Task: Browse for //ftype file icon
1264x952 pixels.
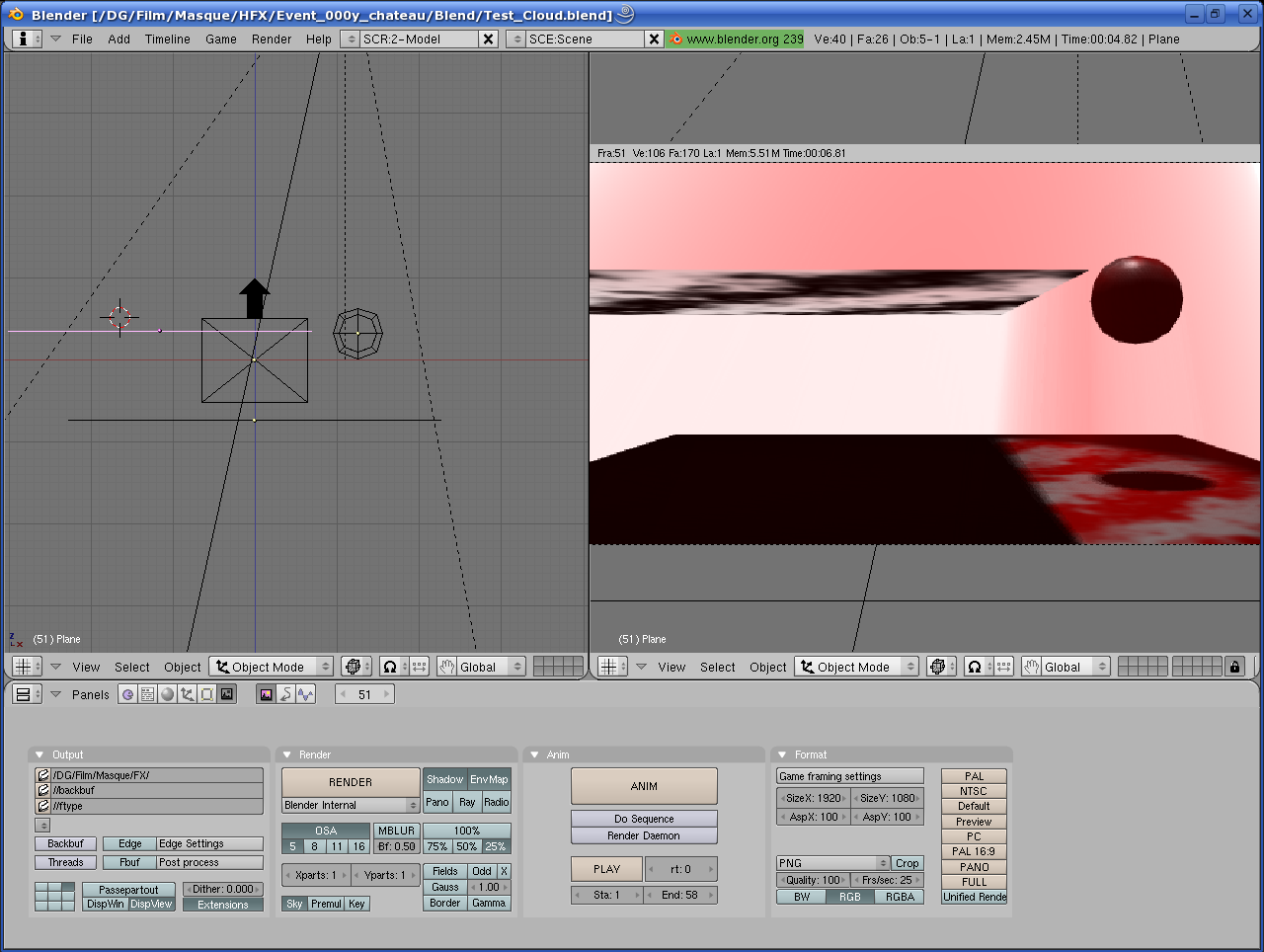Action: tap(43, 806)
